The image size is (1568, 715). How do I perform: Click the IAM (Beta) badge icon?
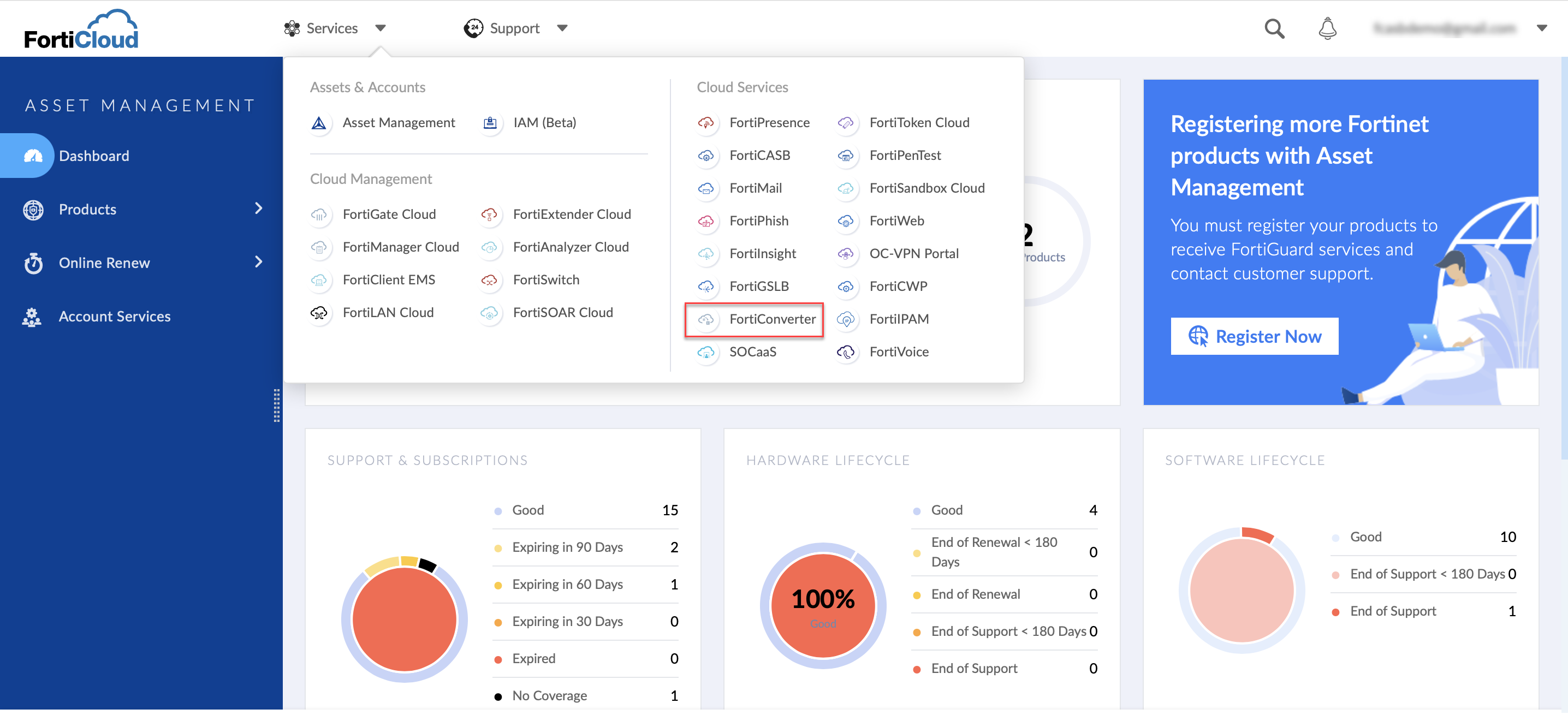coord(489,123)
